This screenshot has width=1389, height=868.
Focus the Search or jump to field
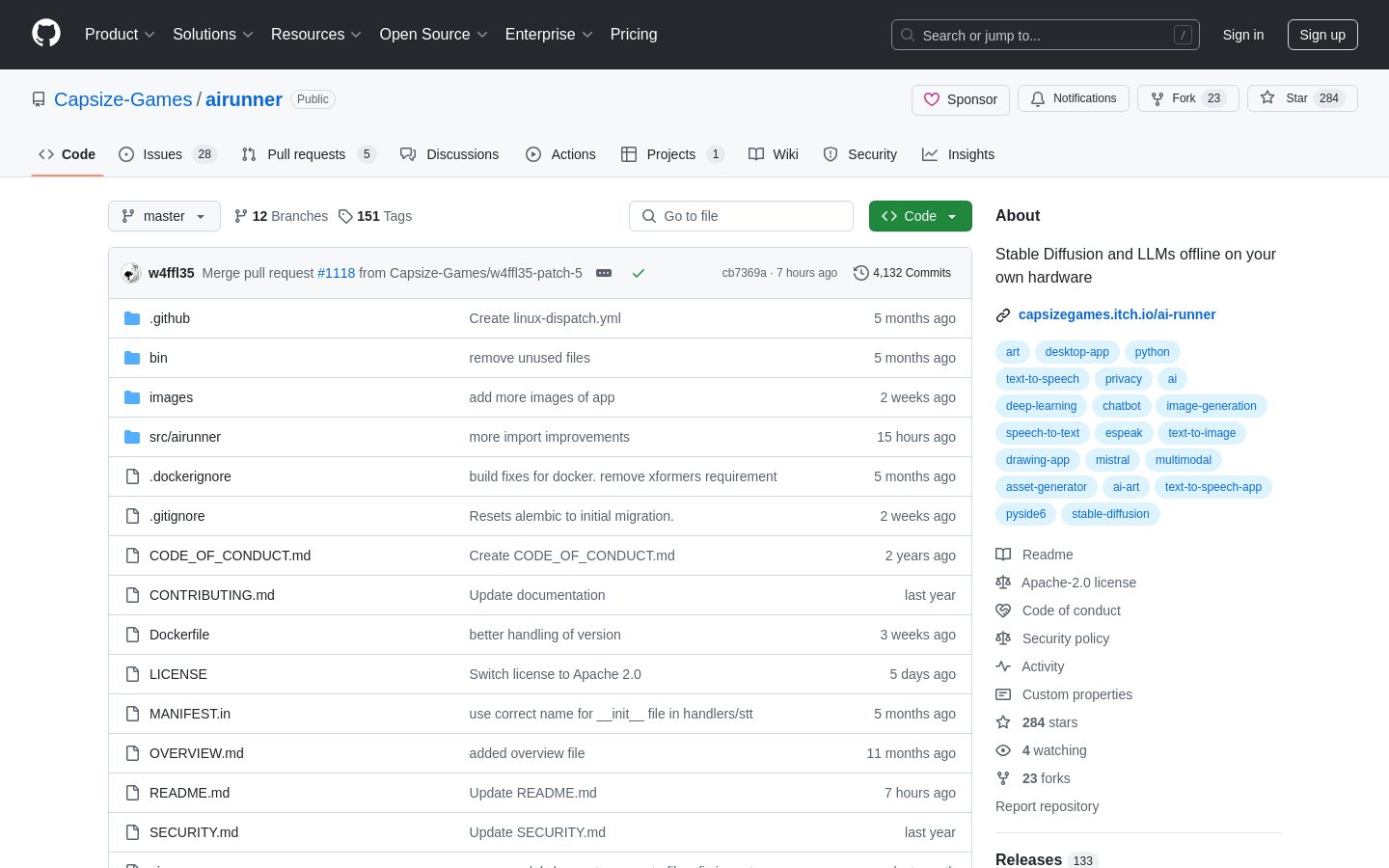tap(1046, 35)
